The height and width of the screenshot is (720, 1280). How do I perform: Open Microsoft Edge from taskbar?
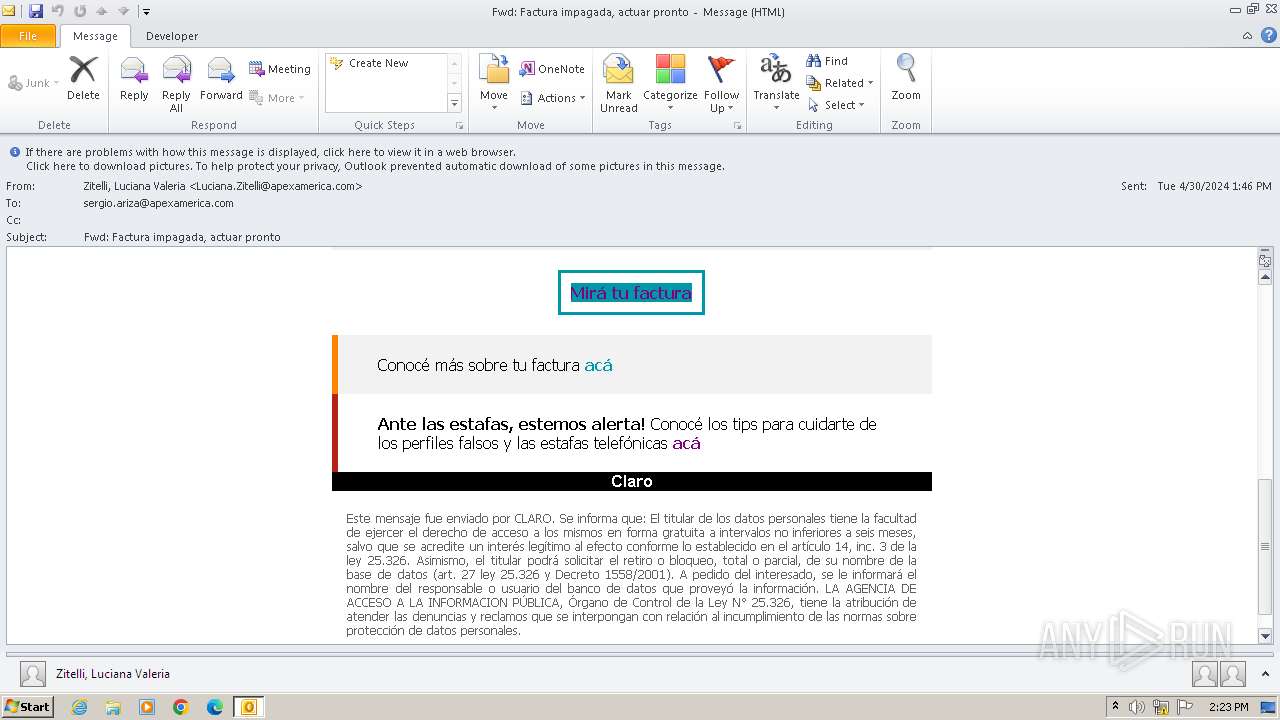(215, 707)
